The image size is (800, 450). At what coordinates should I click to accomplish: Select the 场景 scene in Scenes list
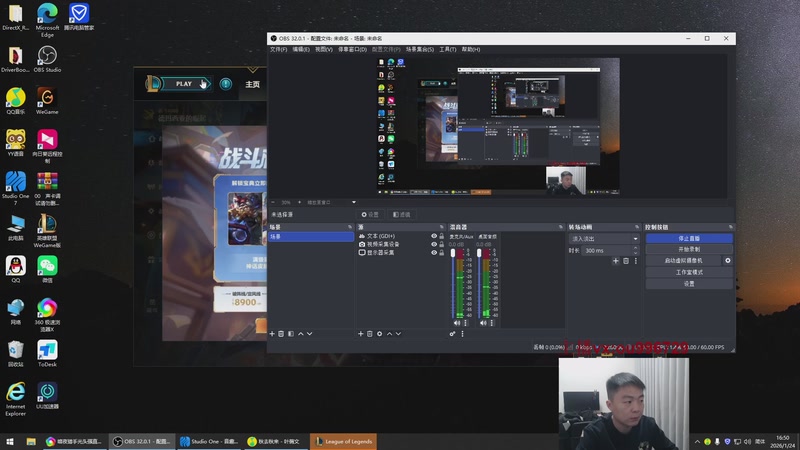click(311, 237)
